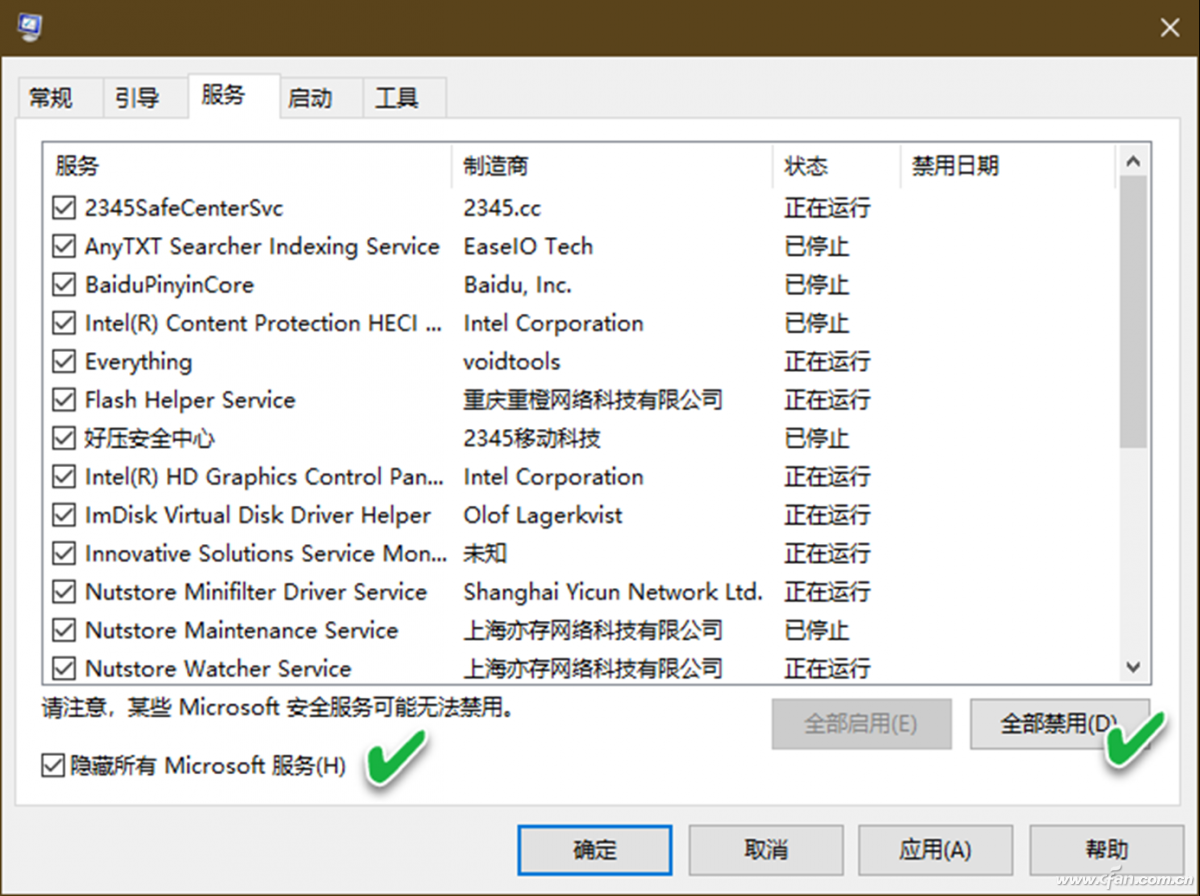1200x896 pixels.
Task: Select the 重庆重橙网络科技有限公司 manufacturer cell
Action: click(593, 400)
